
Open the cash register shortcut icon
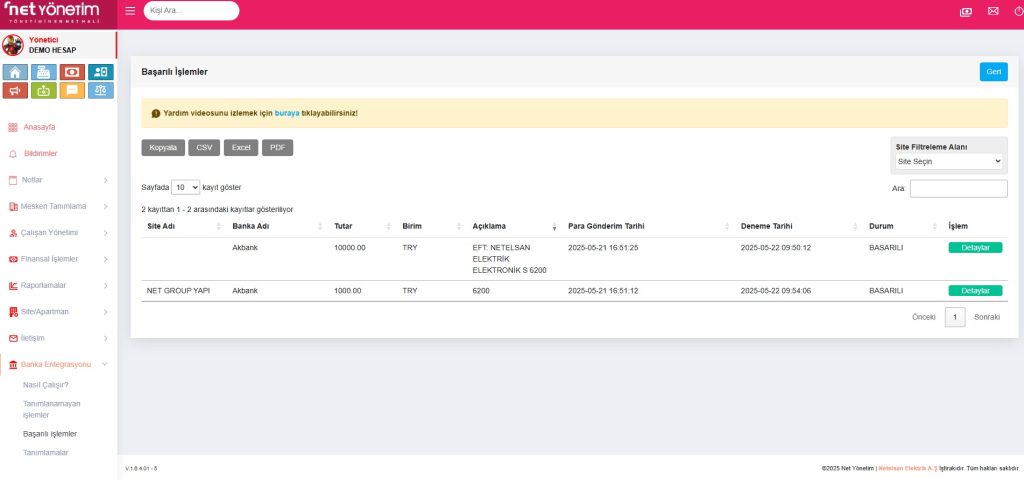[44, 72]
